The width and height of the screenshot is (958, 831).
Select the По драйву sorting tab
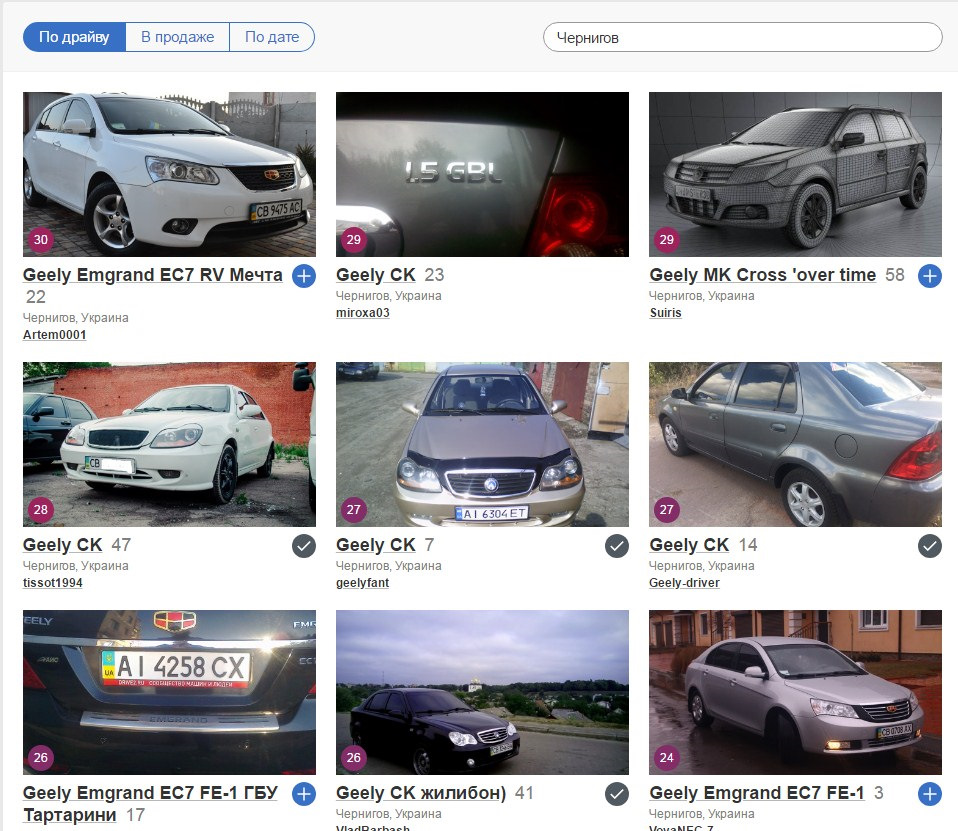pos(74,37)
